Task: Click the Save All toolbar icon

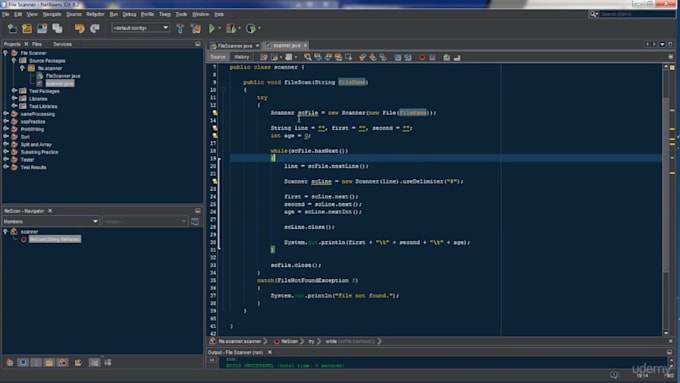Action: pos(57,29)
